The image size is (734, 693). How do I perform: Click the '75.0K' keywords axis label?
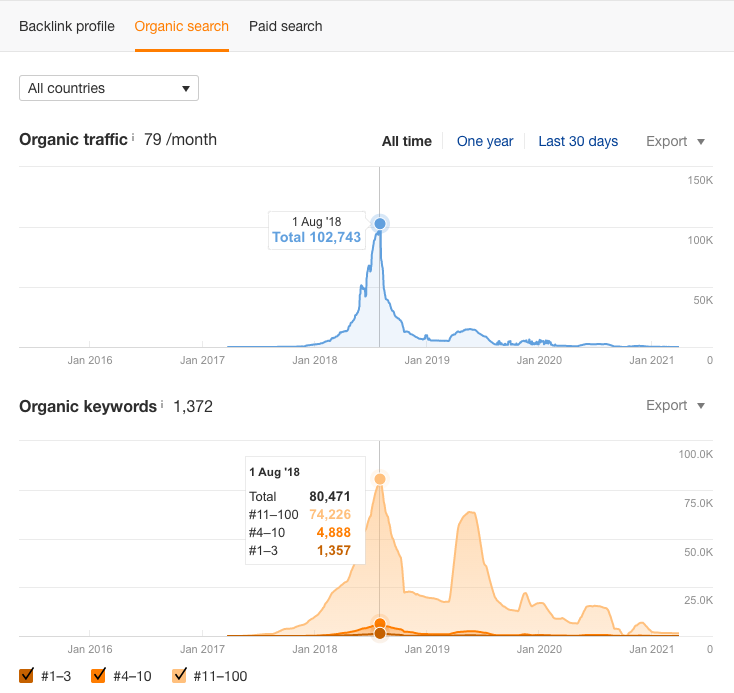(x=698, y=503)
